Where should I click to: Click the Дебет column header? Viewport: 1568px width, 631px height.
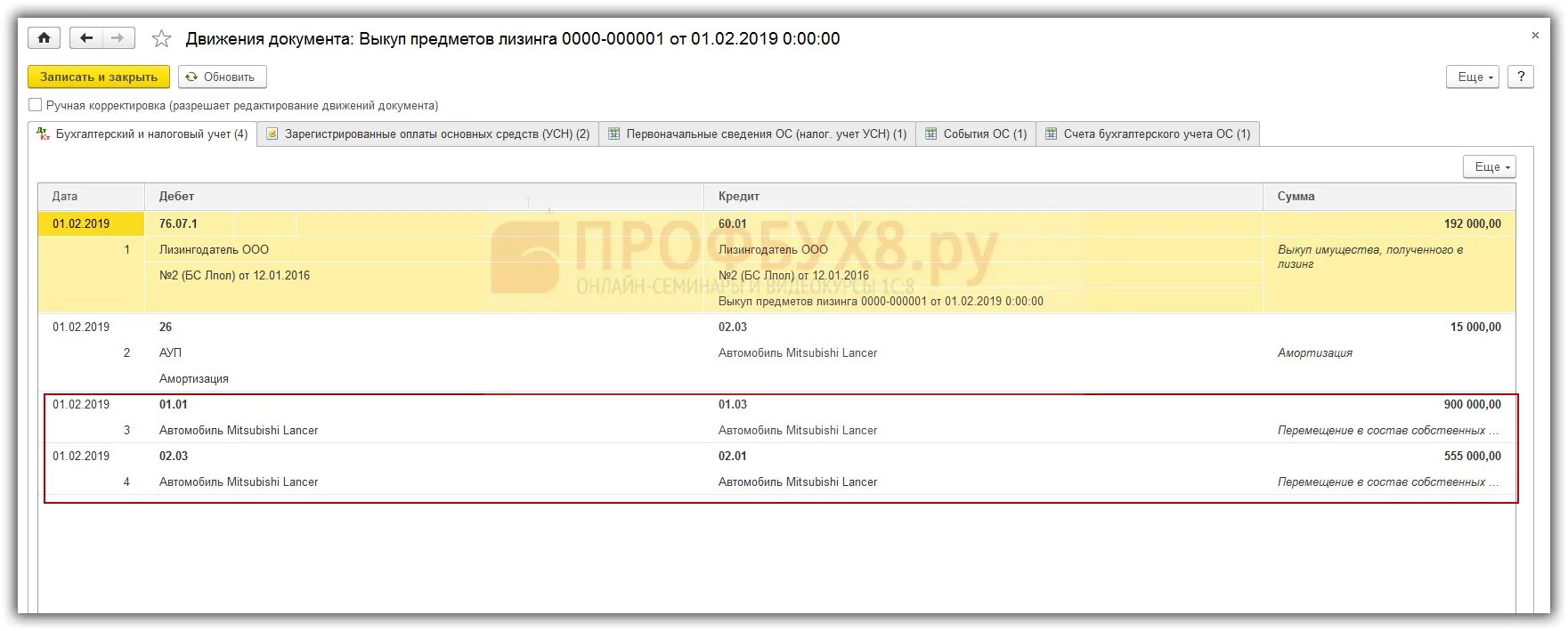pyautogui.click(x=424, y=196)
